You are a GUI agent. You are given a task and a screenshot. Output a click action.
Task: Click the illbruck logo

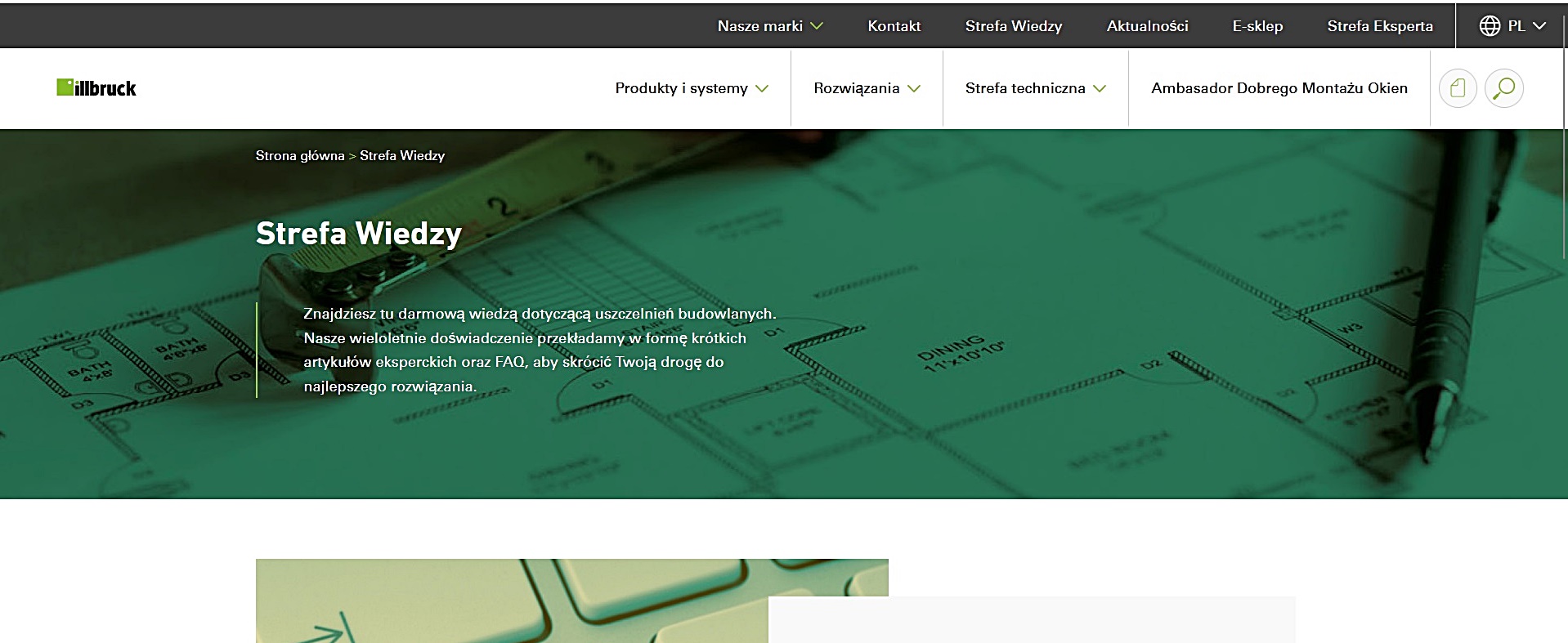96,88
